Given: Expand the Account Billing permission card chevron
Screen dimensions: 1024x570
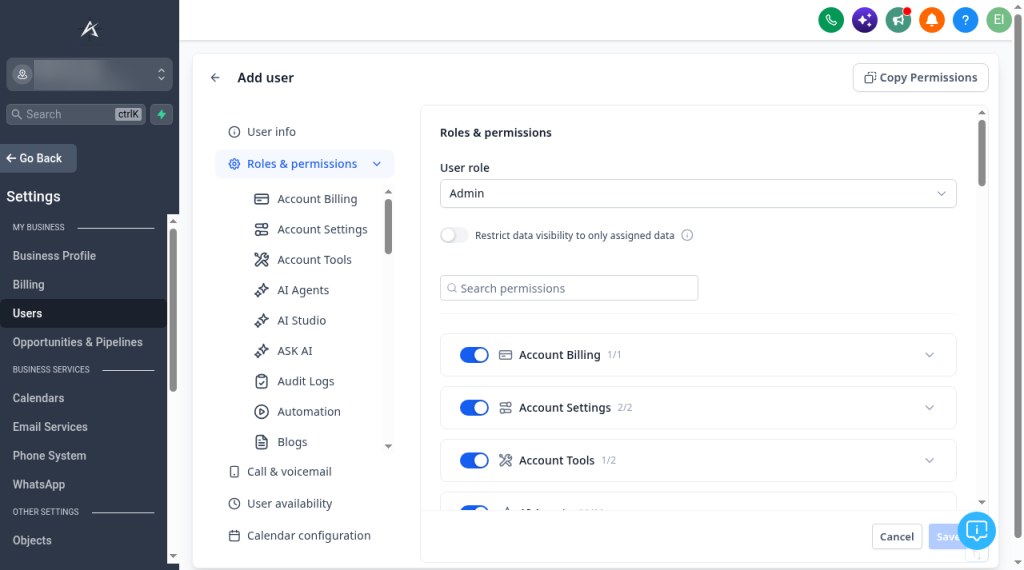Looking at the screenshot, I should (929, 355).
